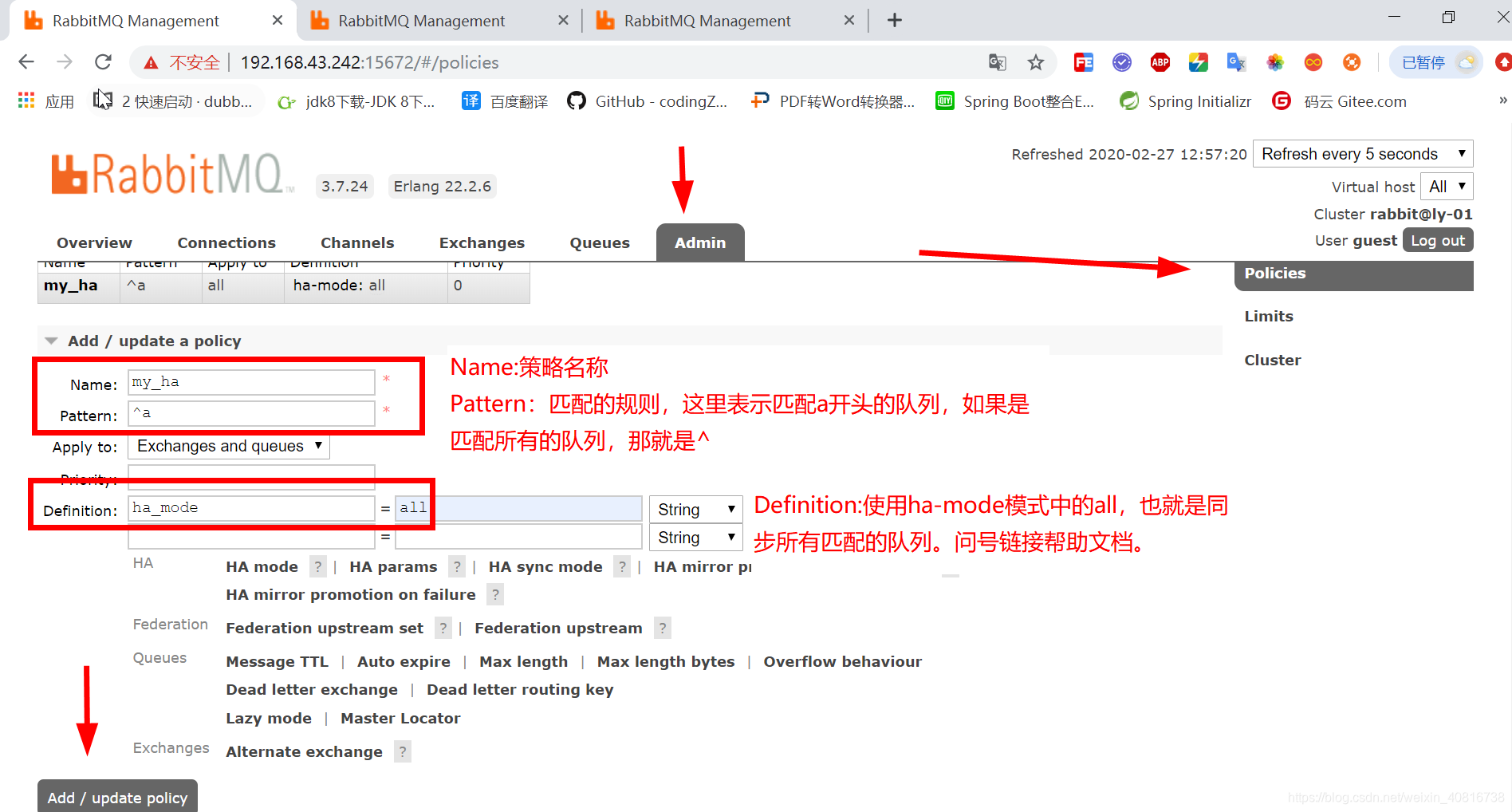
Task: Click the 已暂停 profile button
Action: (x=1435, y=62)
